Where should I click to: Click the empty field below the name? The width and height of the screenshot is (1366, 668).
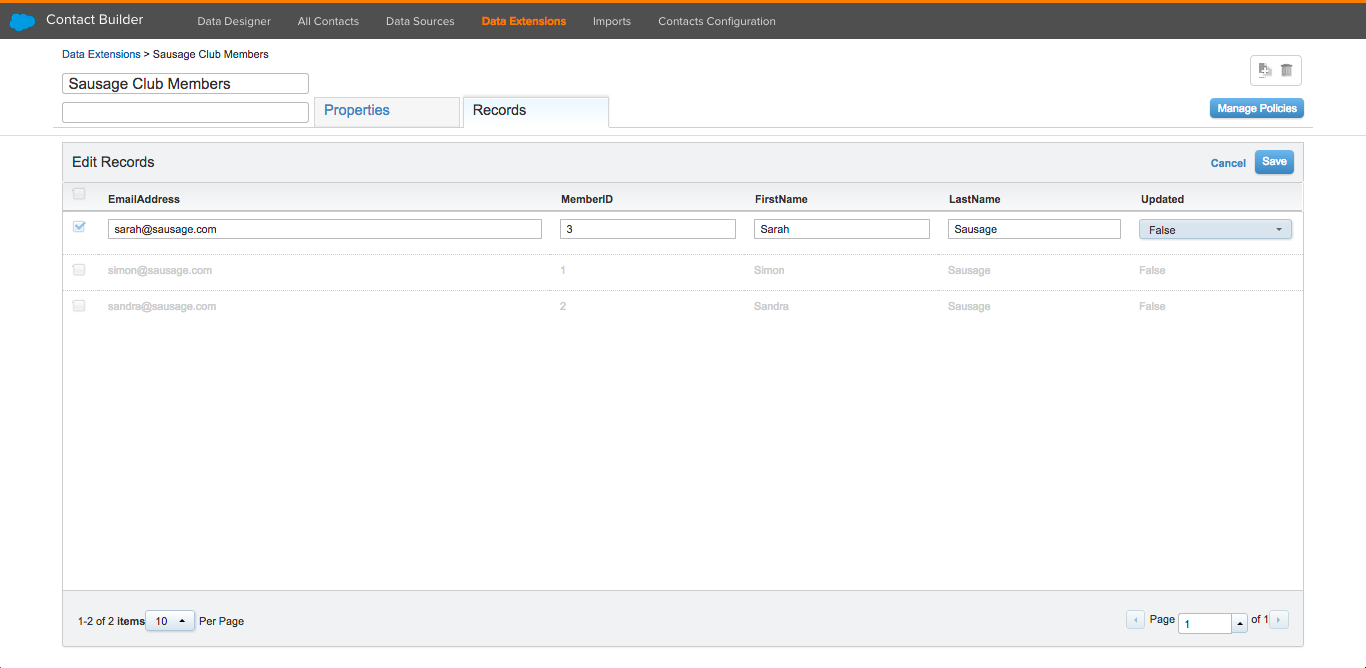click(x=185, y=112)
